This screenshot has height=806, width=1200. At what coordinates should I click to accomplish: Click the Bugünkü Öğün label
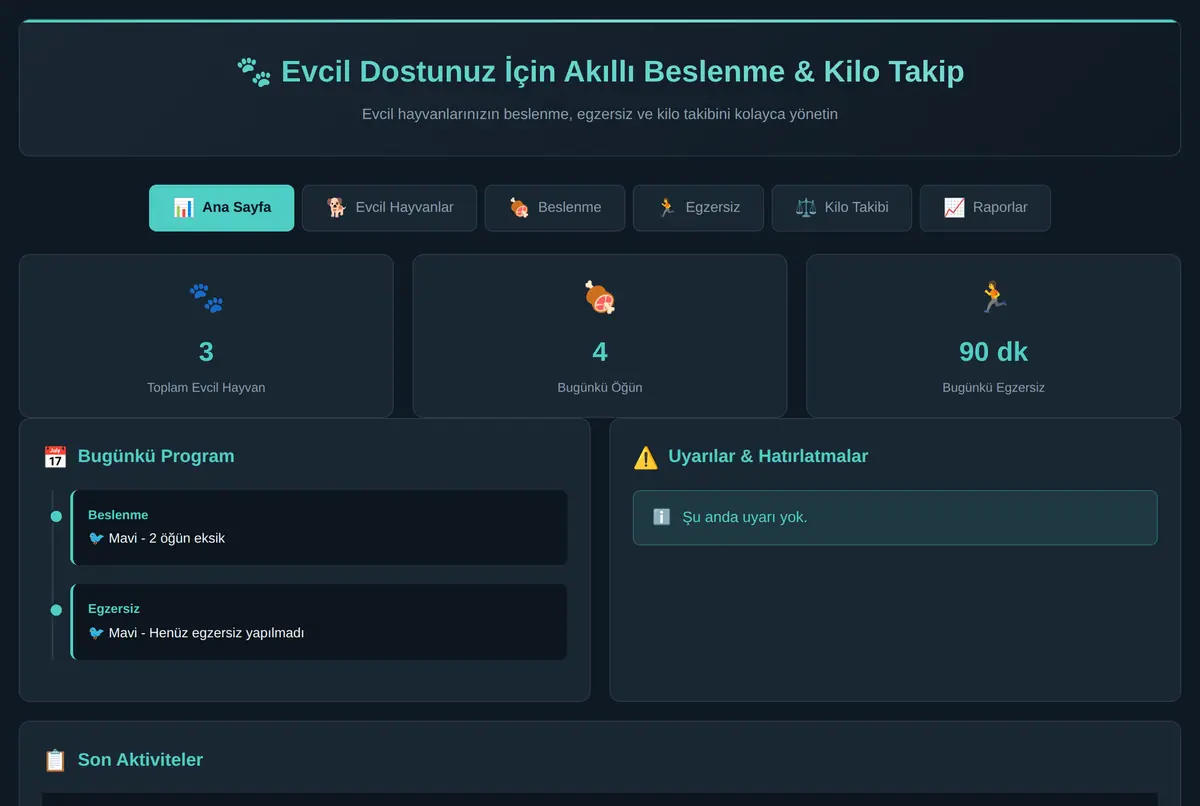pyautogui.click(x=600, y=387)
